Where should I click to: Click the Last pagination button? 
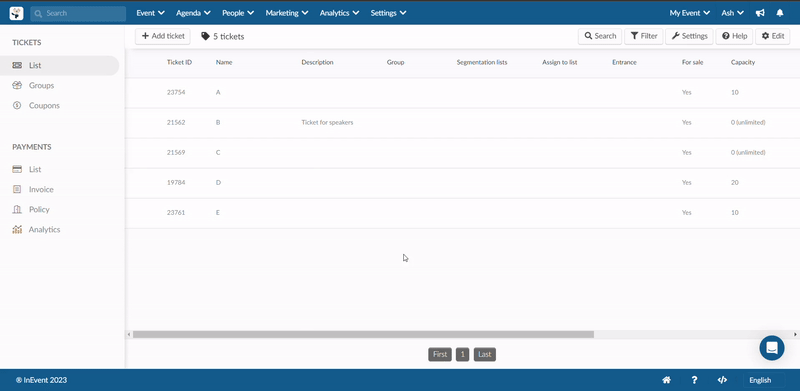485,354
